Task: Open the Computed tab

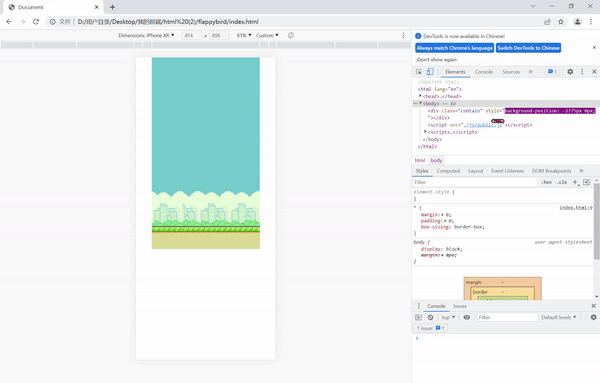Action: pyautogui.click(x=448, y=171)
